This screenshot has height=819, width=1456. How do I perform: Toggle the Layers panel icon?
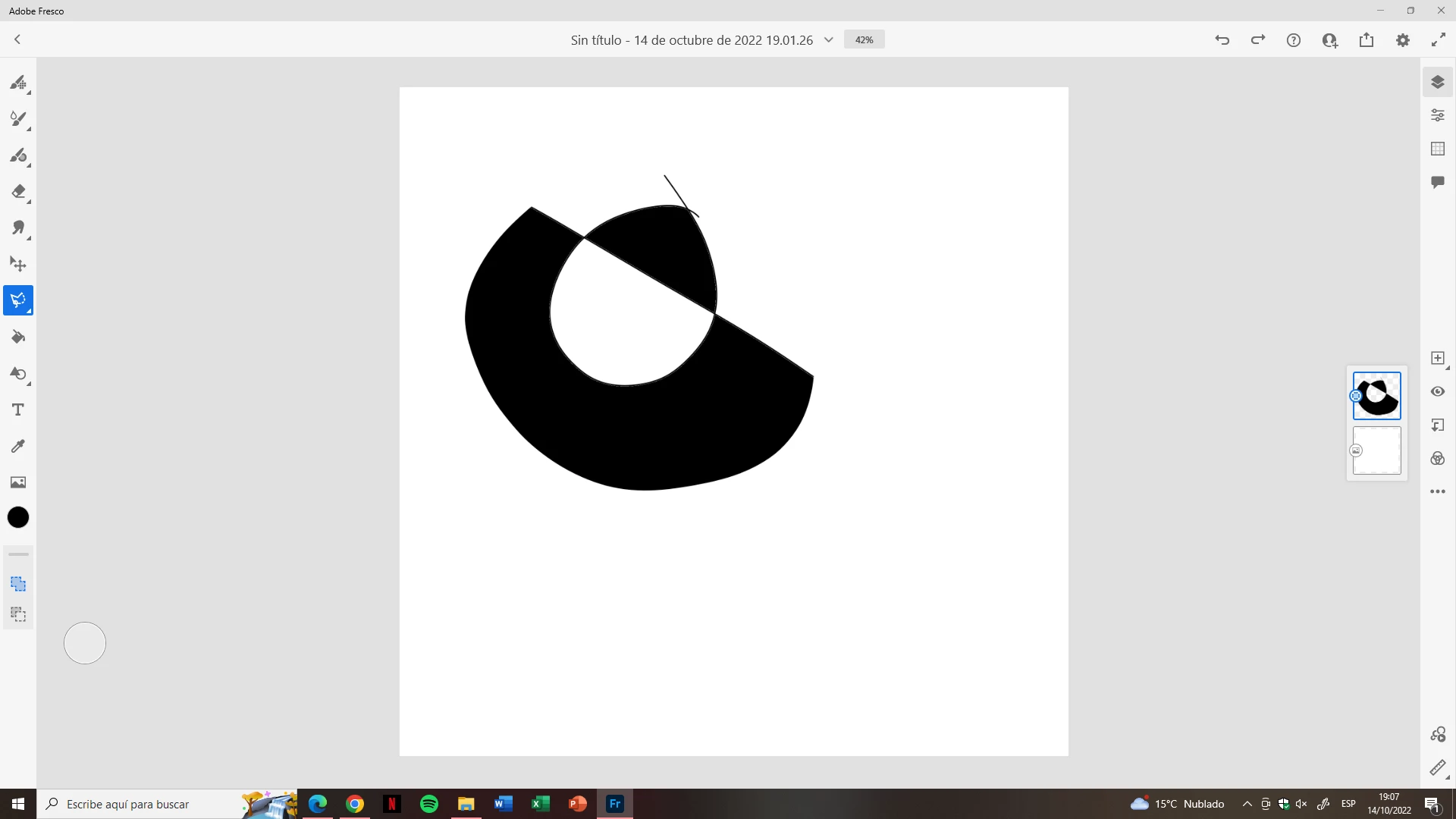(x=1438, y=82)
